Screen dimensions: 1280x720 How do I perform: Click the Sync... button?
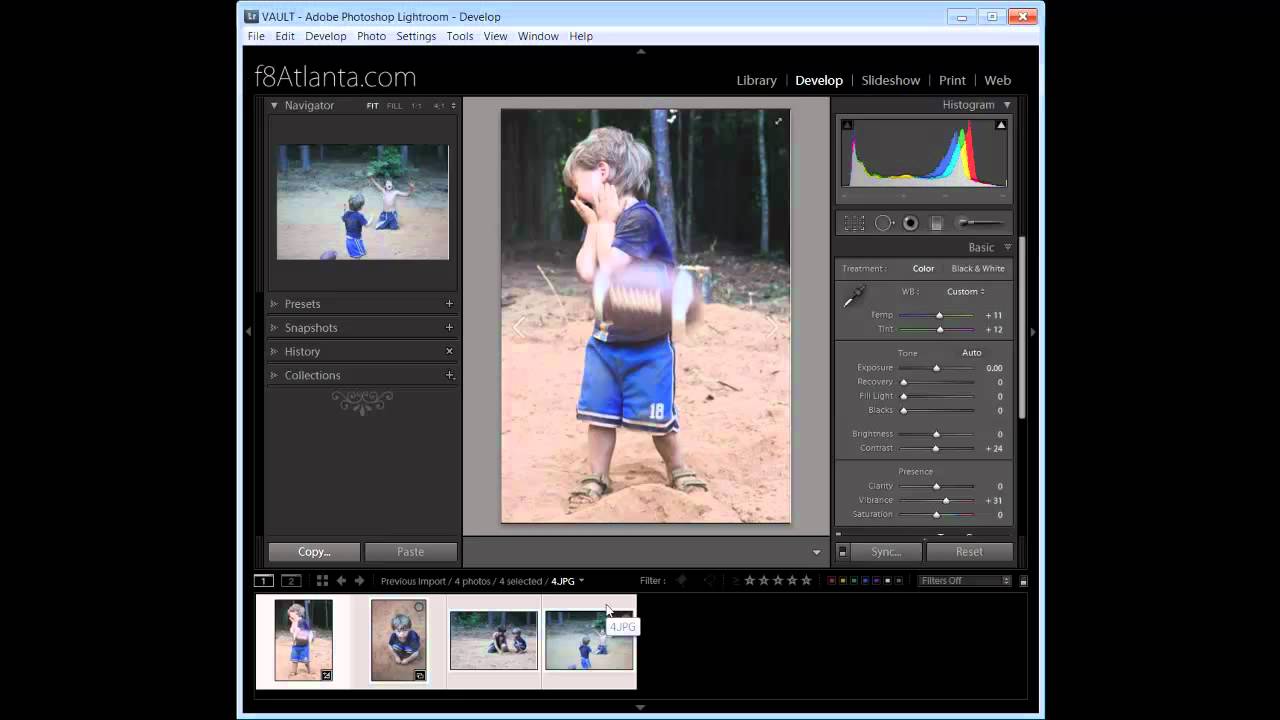click(885, 552)
